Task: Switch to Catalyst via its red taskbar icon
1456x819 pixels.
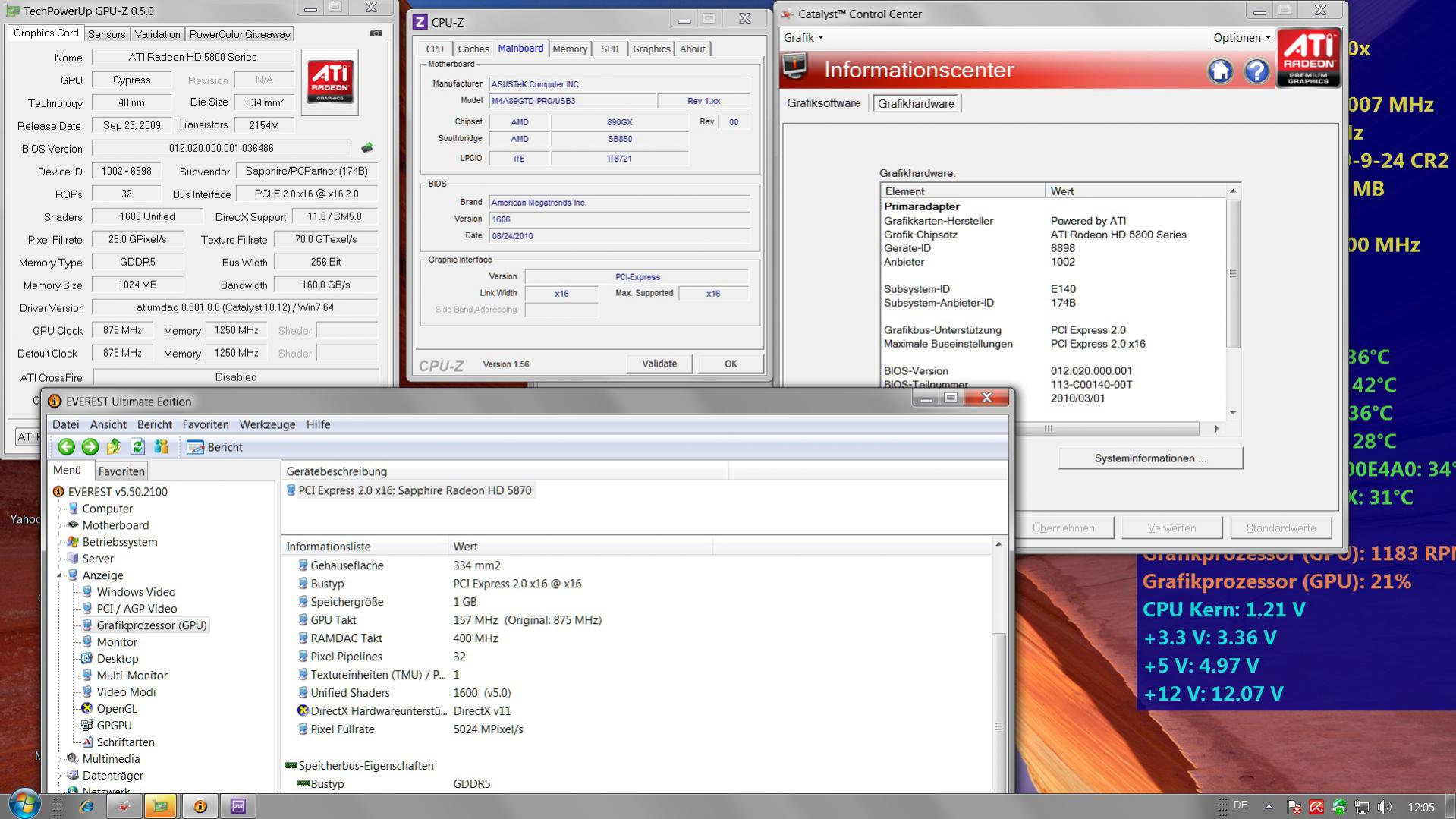Action: pos(124,806)
